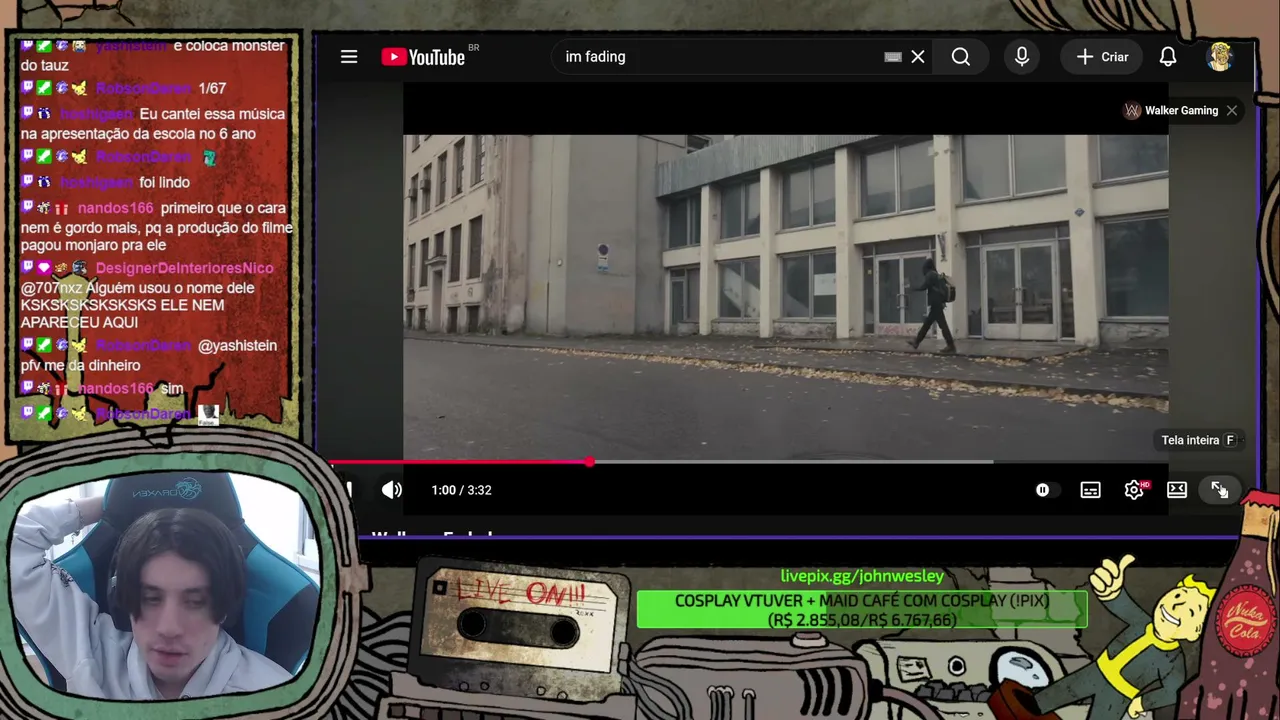The image size is (1280, 720).
Task: Click the red scrubber handle on the timeline
Action: (x=590, y=462)
